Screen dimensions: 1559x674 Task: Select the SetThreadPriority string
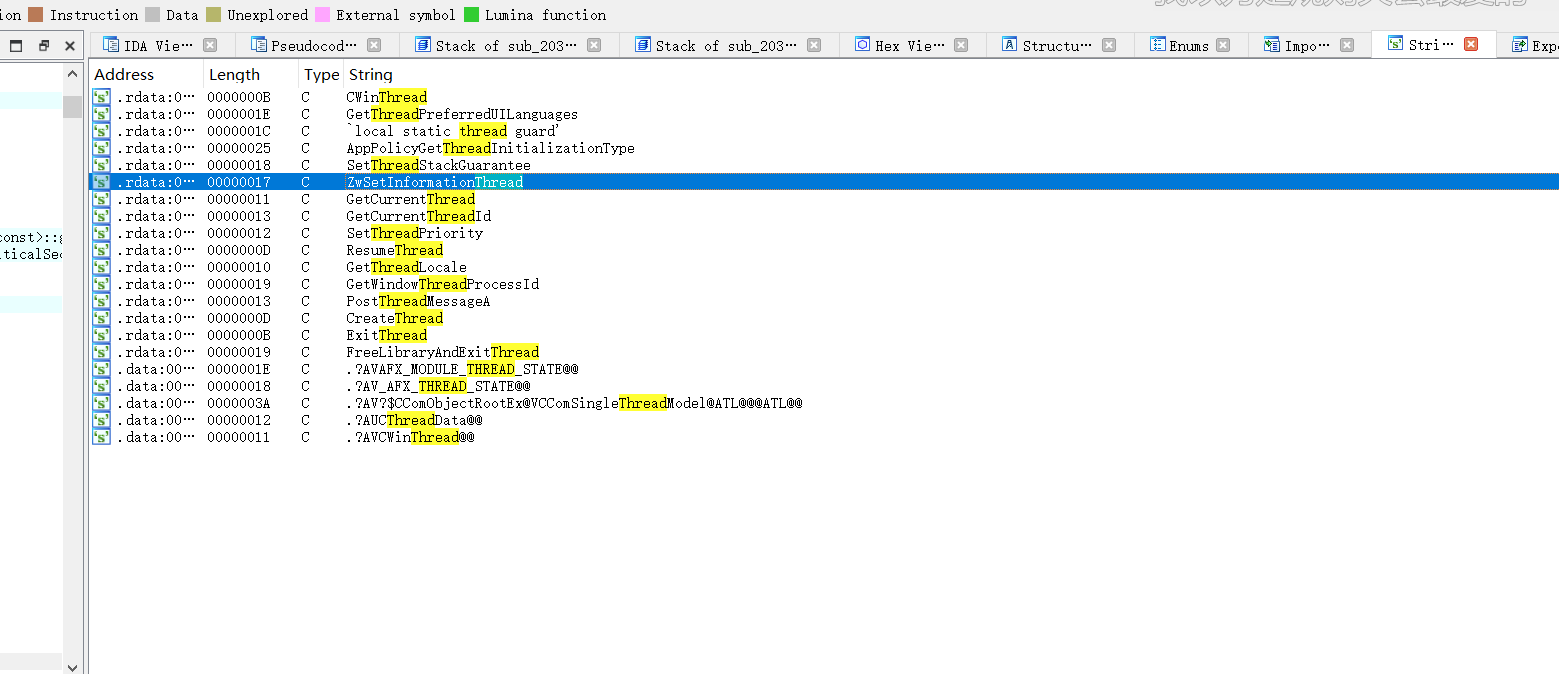click(824, 233)
